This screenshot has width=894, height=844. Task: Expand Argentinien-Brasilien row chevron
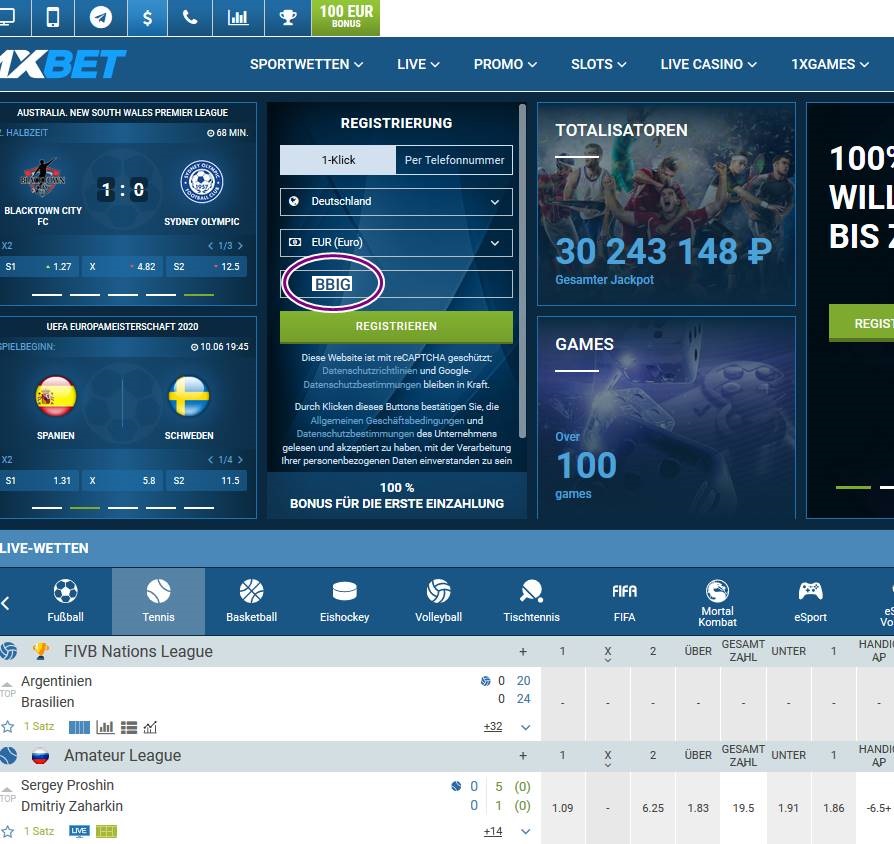(526, 728)
